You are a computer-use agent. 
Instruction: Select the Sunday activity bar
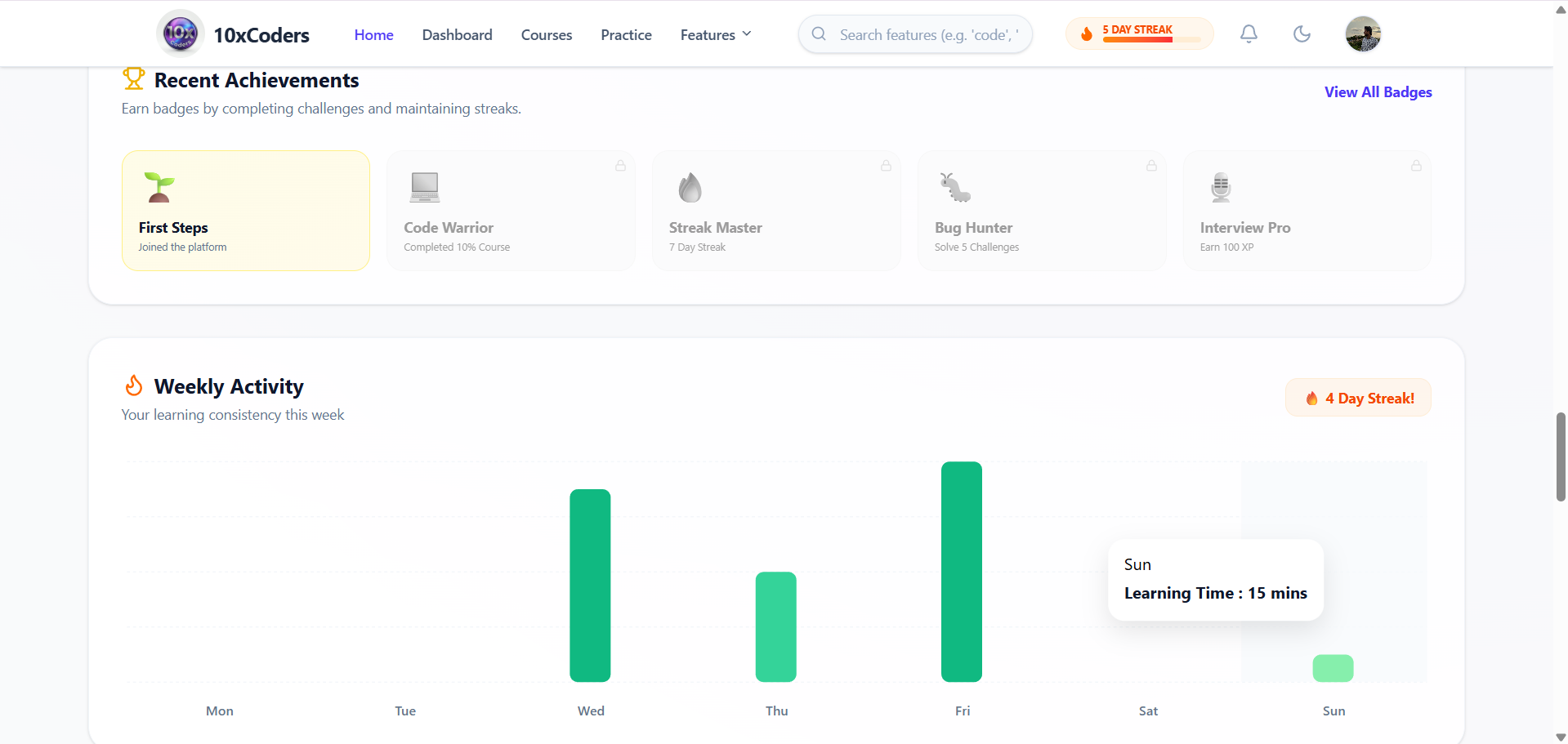tap(1333, 668)
